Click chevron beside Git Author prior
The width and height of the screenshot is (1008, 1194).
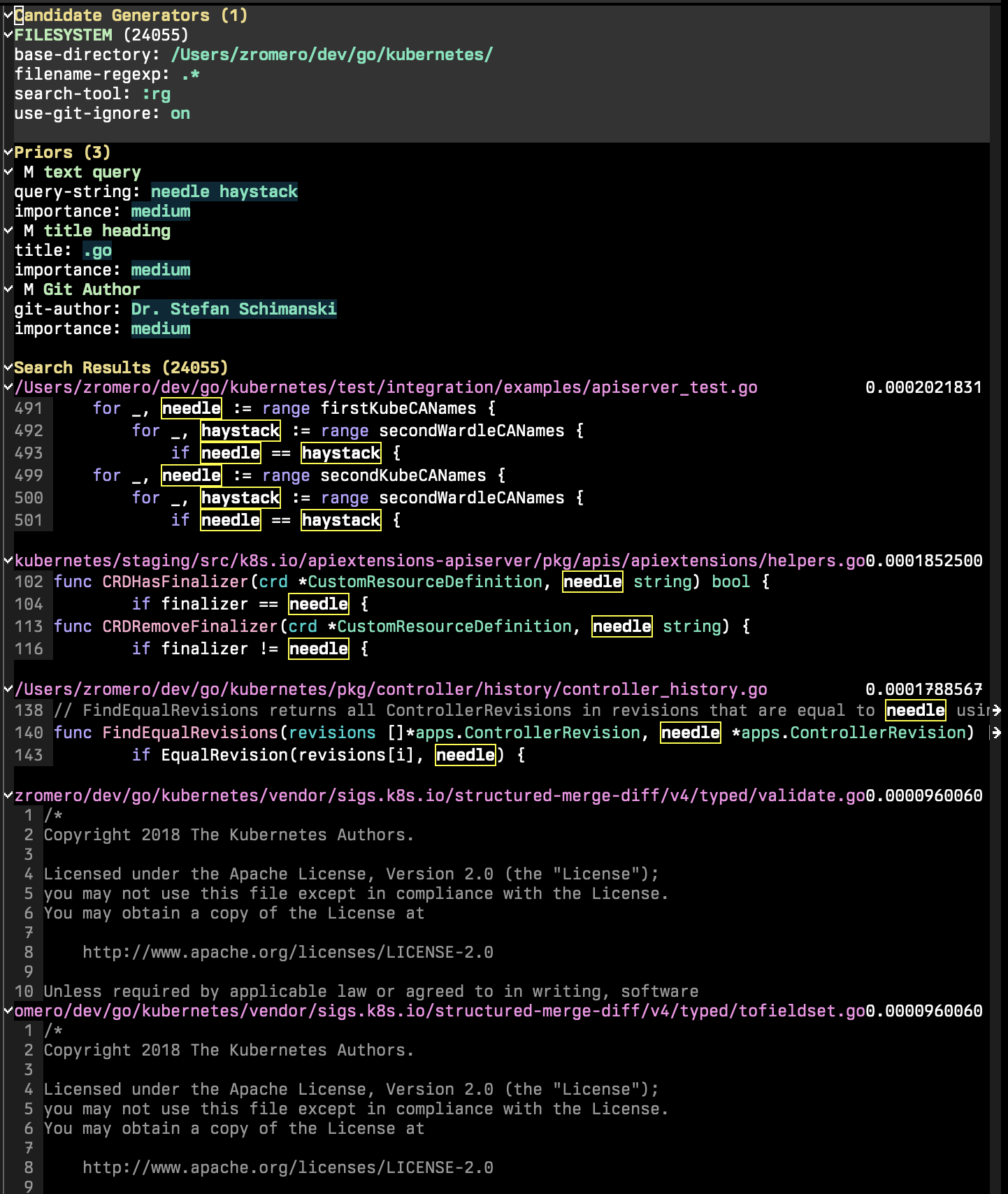pyautogui.click(x=8, y=289)
